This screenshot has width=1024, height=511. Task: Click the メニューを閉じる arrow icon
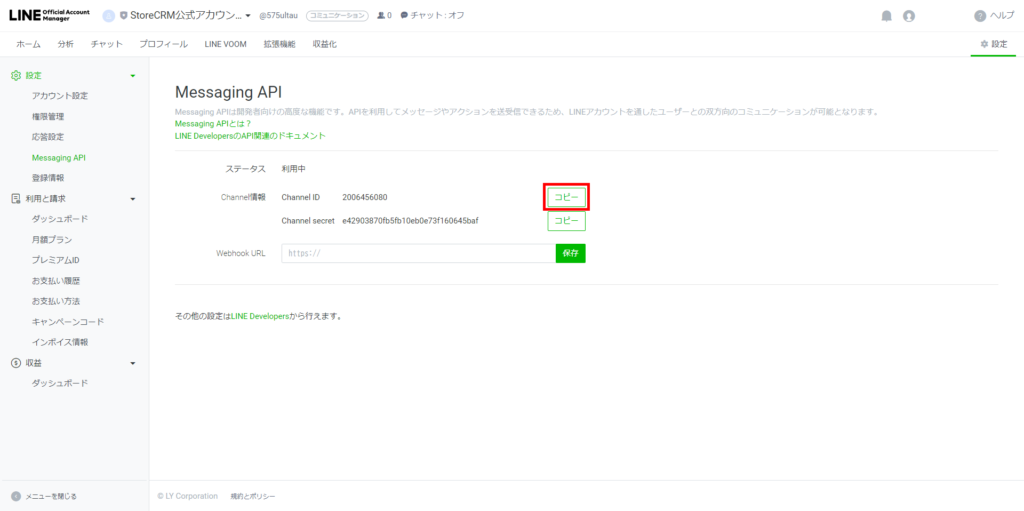pyautogui.click(x=16, y=496)
